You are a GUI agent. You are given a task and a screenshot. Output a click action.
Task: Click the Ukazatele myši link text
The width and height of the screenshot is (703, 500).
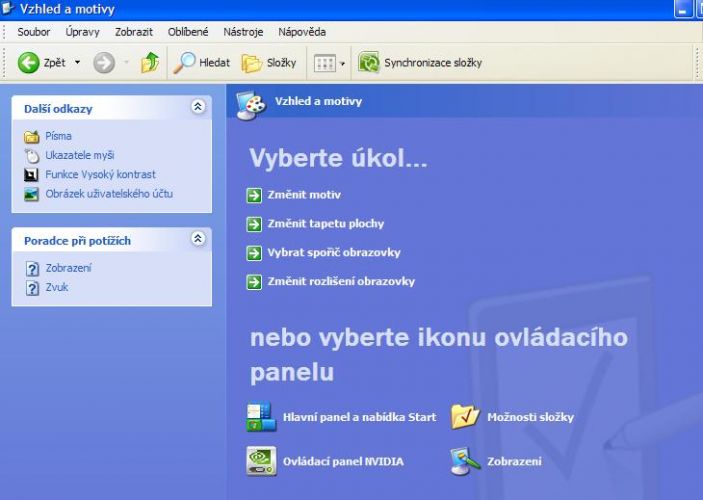tap(80, 155)
